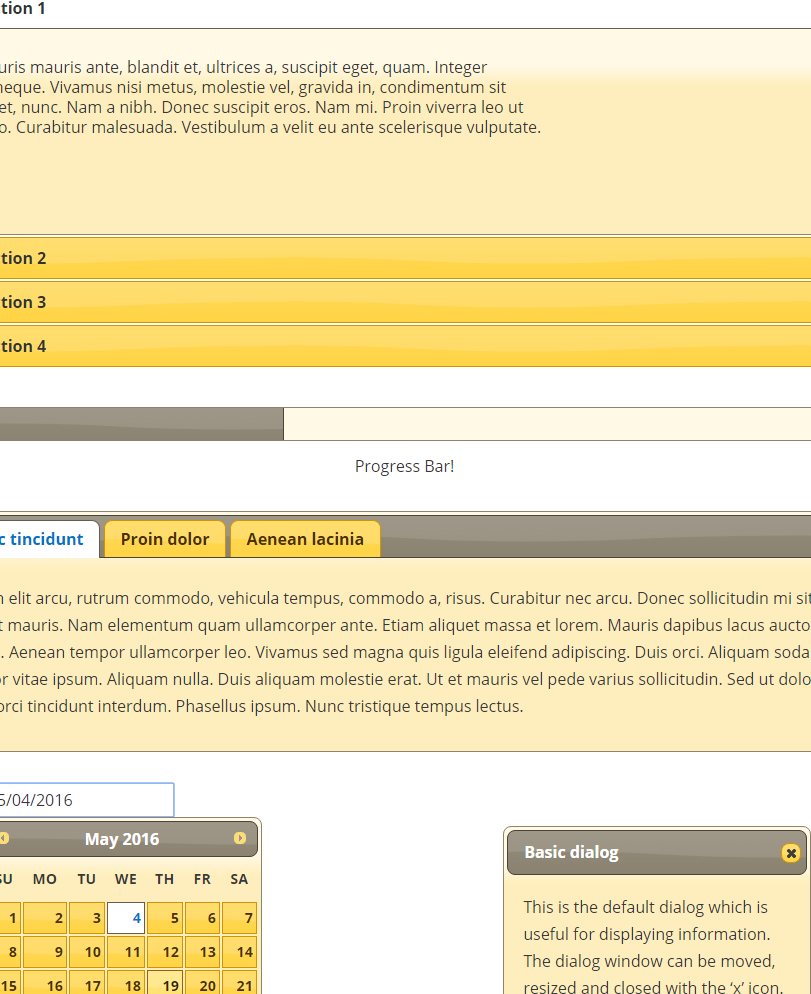
Task: Select day 8 in the calendar
Action: click(10, 952)
